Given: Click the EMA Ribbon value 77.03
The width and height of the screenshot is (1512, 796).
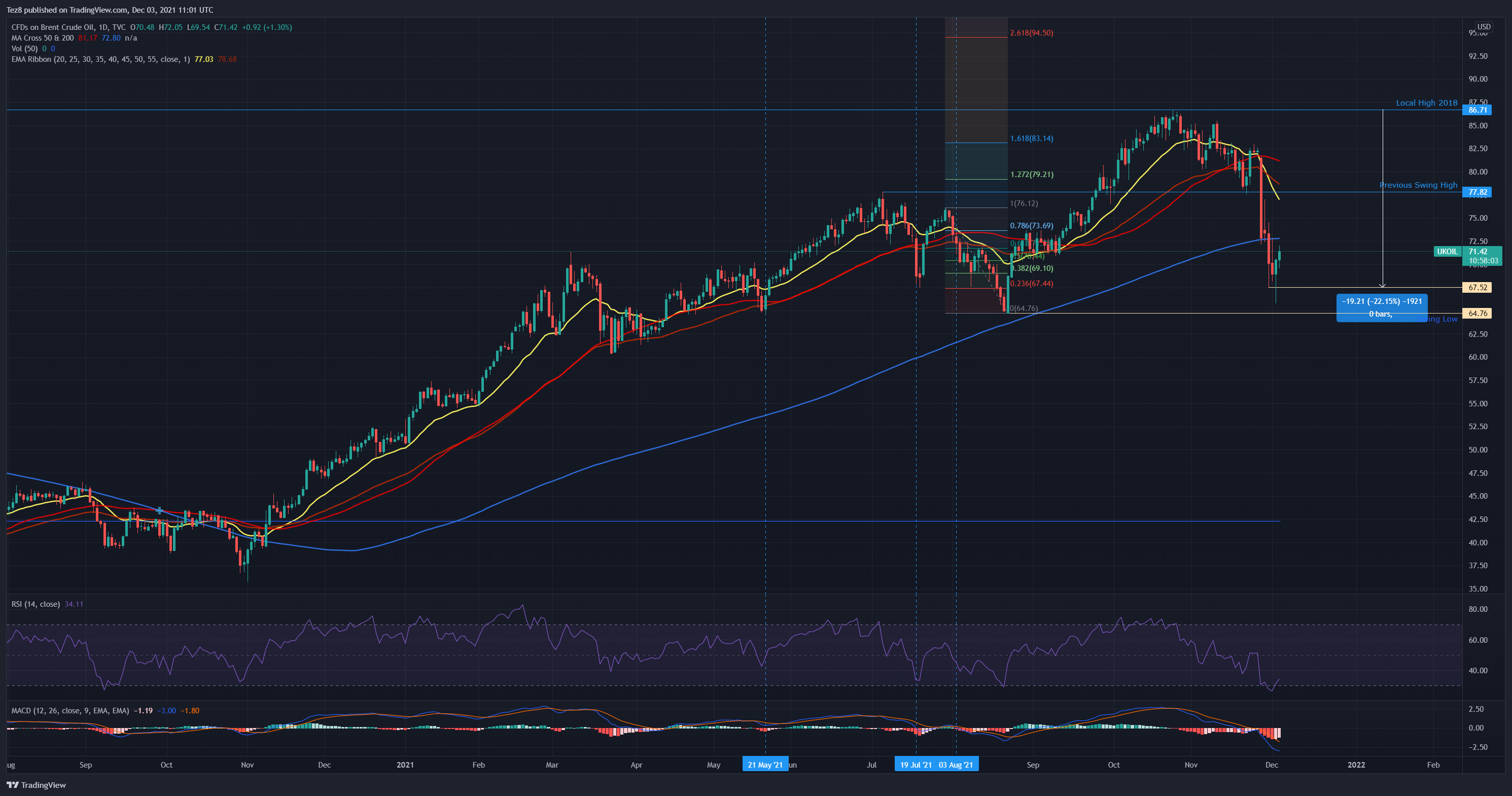Looking at the screenshot, I should tap(204, 59).
